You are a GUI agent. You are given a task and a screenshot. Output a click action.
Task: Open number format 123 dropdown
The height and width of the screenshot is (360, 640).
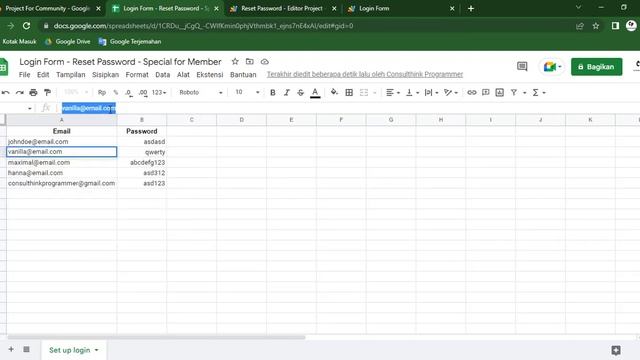click(x=159, y=93)
